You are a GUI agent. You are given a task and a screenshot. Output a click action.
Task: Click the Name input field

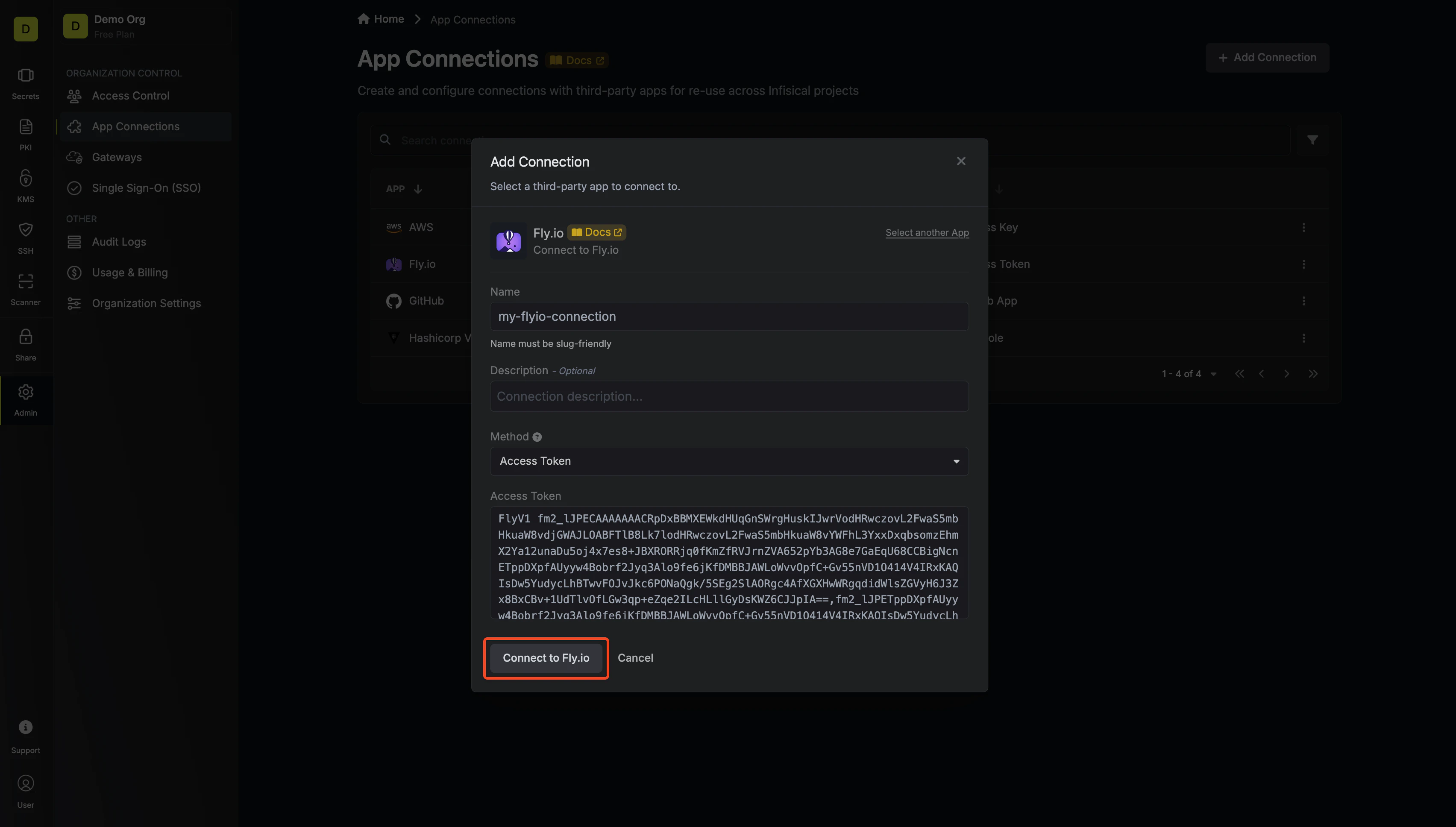click(729, 317)
